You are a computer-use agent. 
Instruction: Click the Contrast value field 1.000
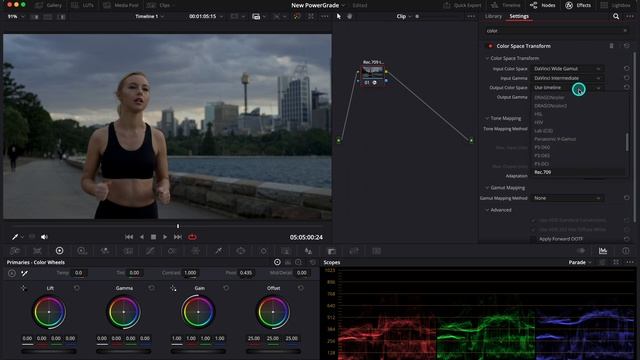click(x=190, y=273)
